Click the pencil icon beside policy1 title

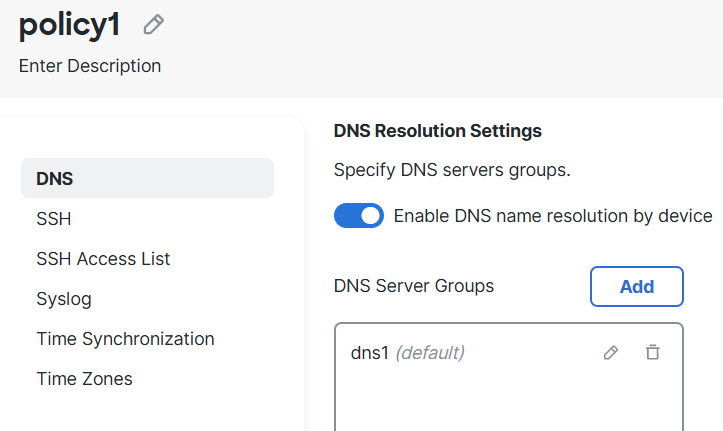tap(153, 26)
